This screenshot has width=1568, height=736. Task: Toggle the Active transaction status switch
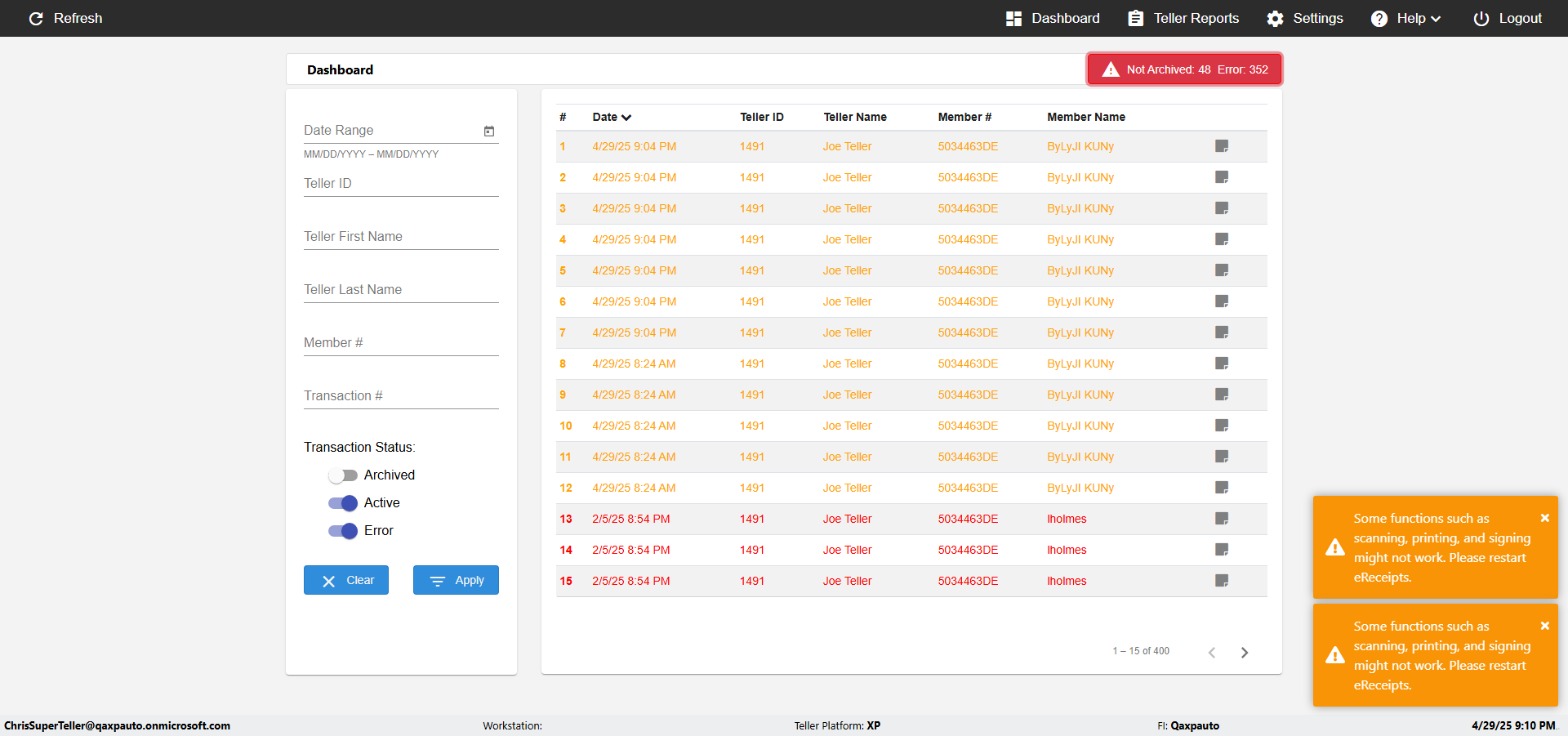(x=343, y=503)
